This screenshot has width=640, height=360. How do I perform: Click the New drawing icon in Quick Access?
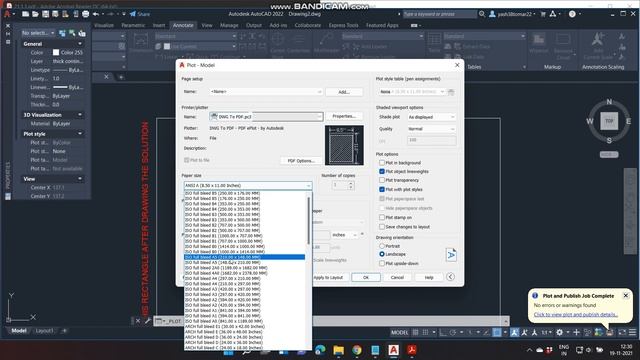pyautogui.click(x=25, y=14)
